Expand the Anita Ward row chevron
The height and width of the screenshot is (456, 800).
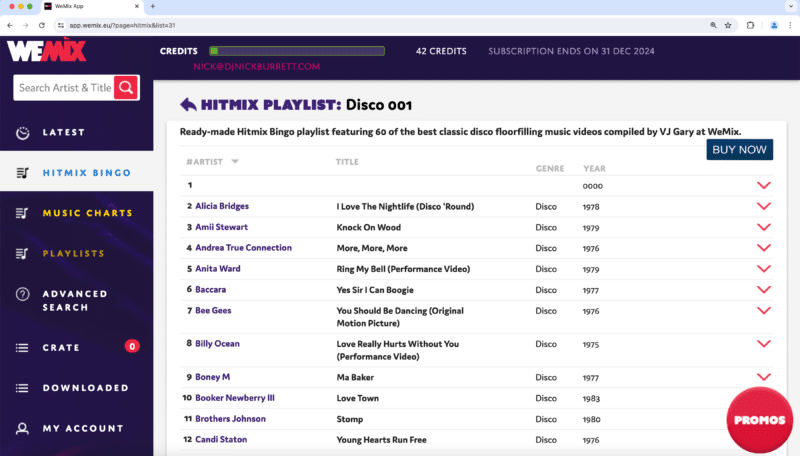coord(764,269)
